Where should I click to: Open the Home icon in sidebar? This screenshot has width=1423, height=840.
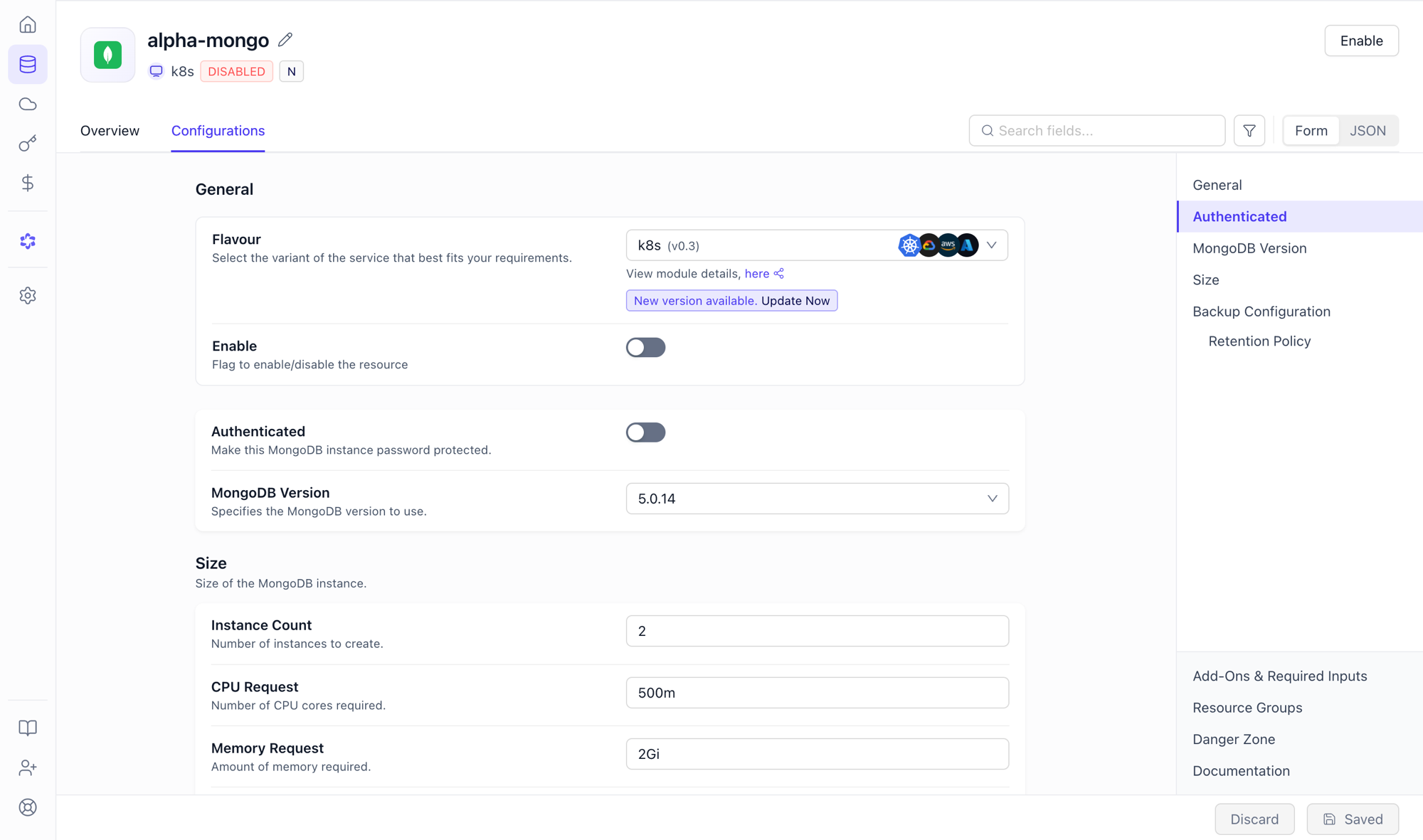tap(28, 25)
